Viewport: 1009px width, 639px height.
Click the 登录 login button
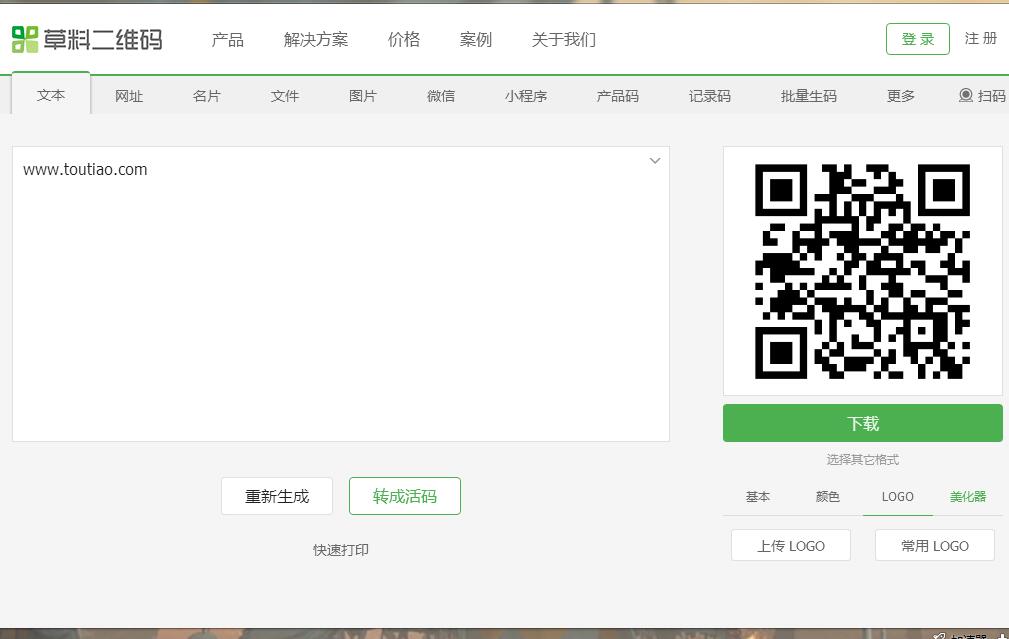[917, 39]
